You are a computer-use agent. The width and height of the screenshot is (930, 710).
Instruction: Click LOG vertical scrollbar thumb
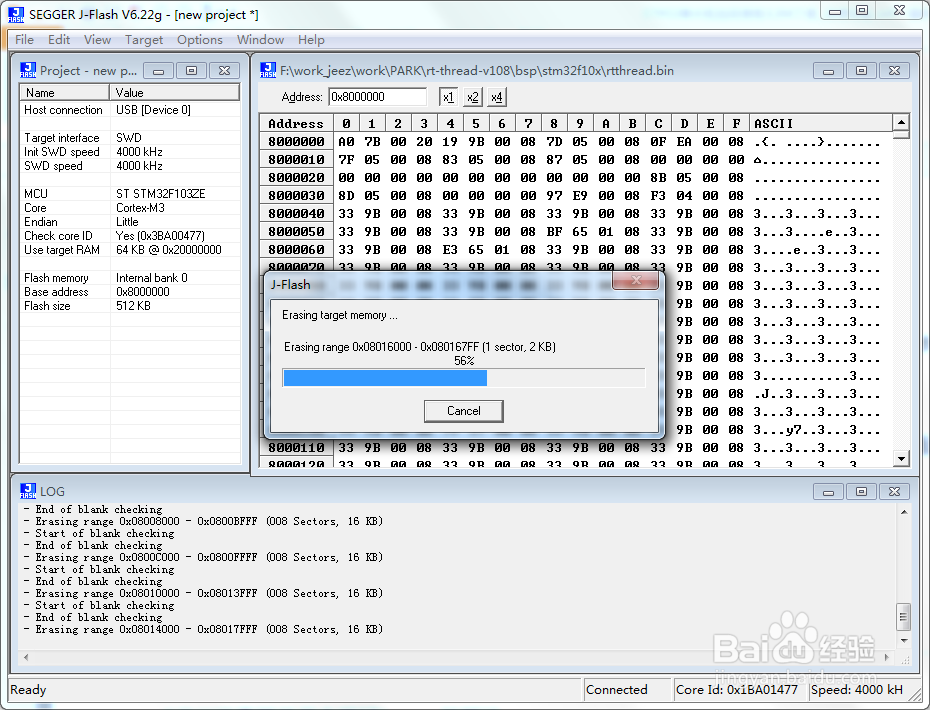[x=903, y=617]
